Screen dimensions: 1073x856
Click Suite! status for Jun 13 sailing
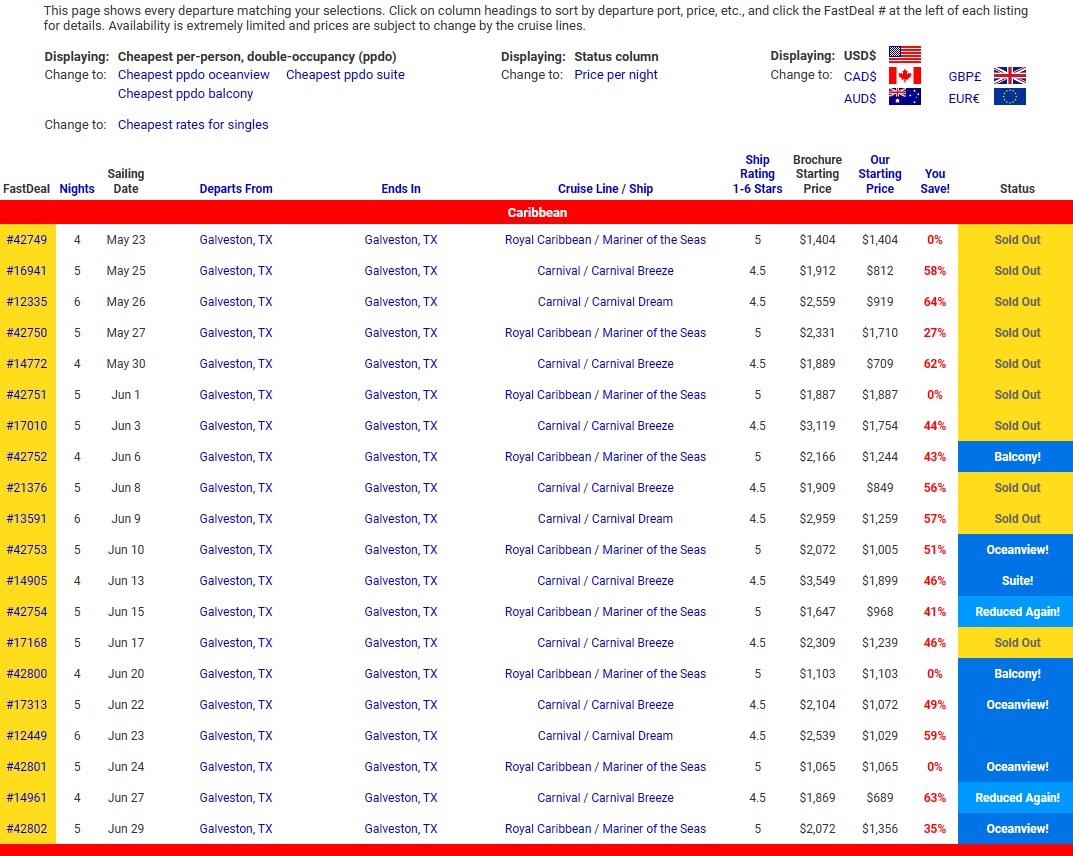(x=1017, y=581)
